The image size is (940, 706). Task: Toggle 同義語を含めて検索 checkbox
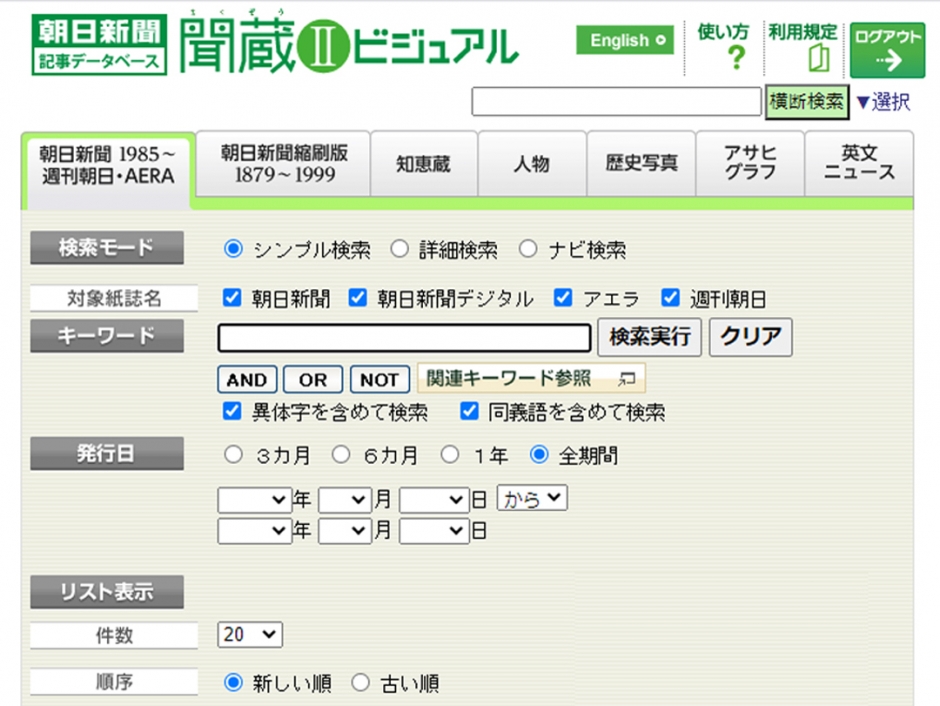pos(469,411)
